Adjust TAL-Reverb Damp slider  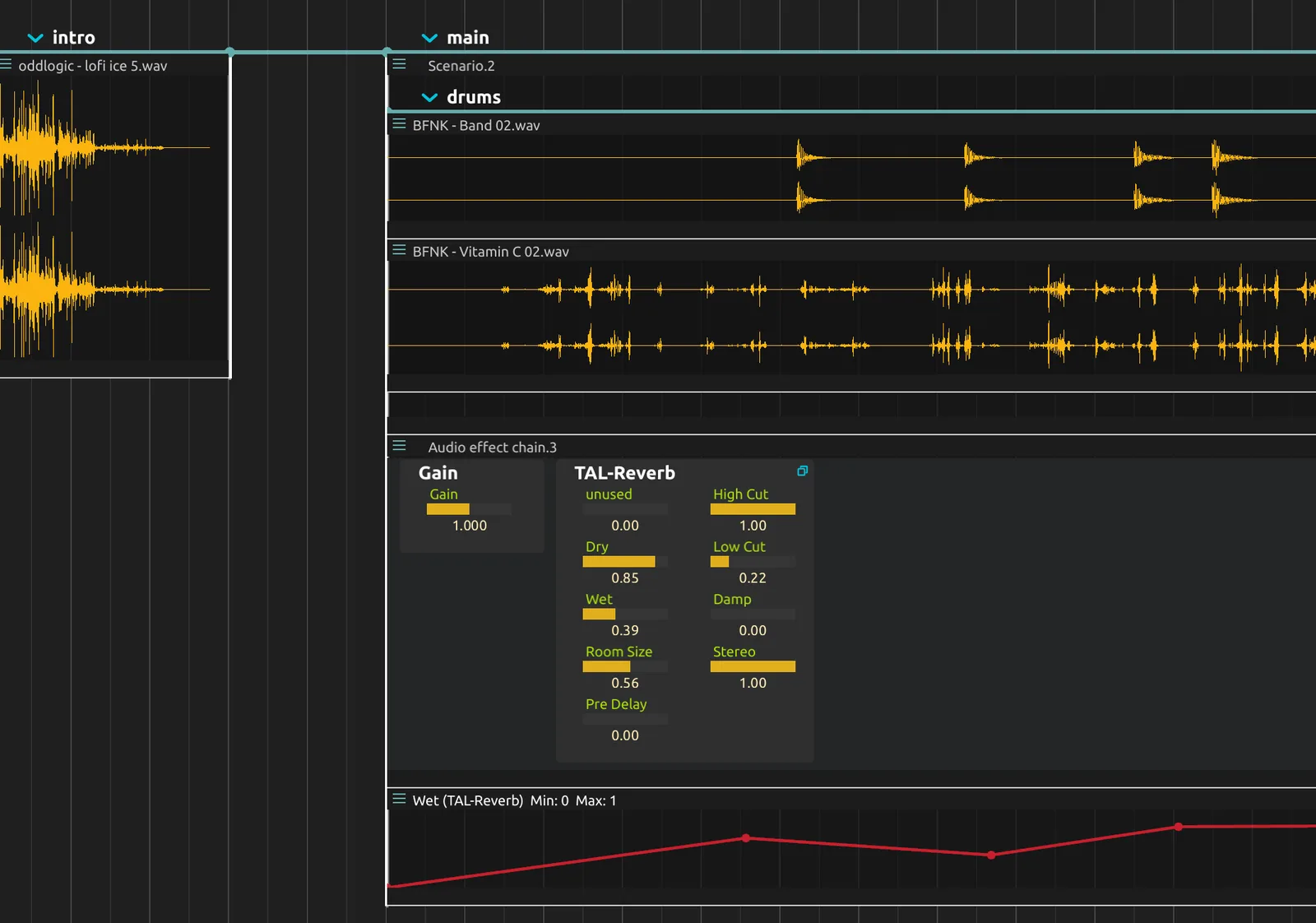point(753,615)
